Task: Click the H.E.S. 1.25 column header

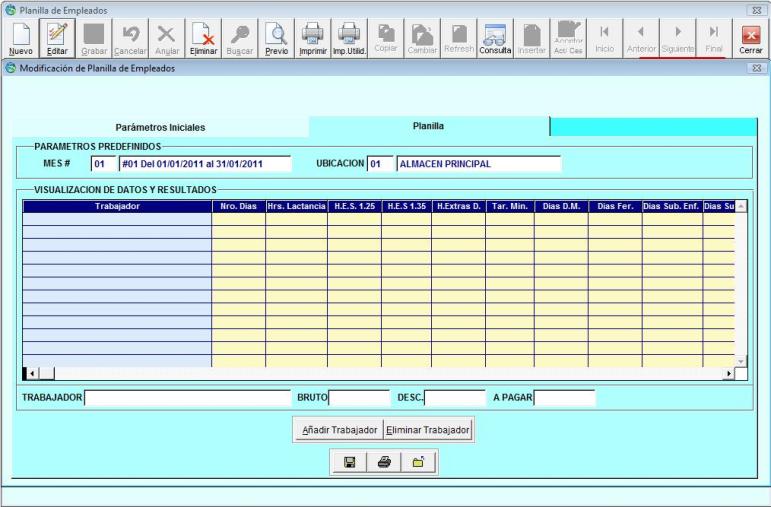Action: point(355,206)
